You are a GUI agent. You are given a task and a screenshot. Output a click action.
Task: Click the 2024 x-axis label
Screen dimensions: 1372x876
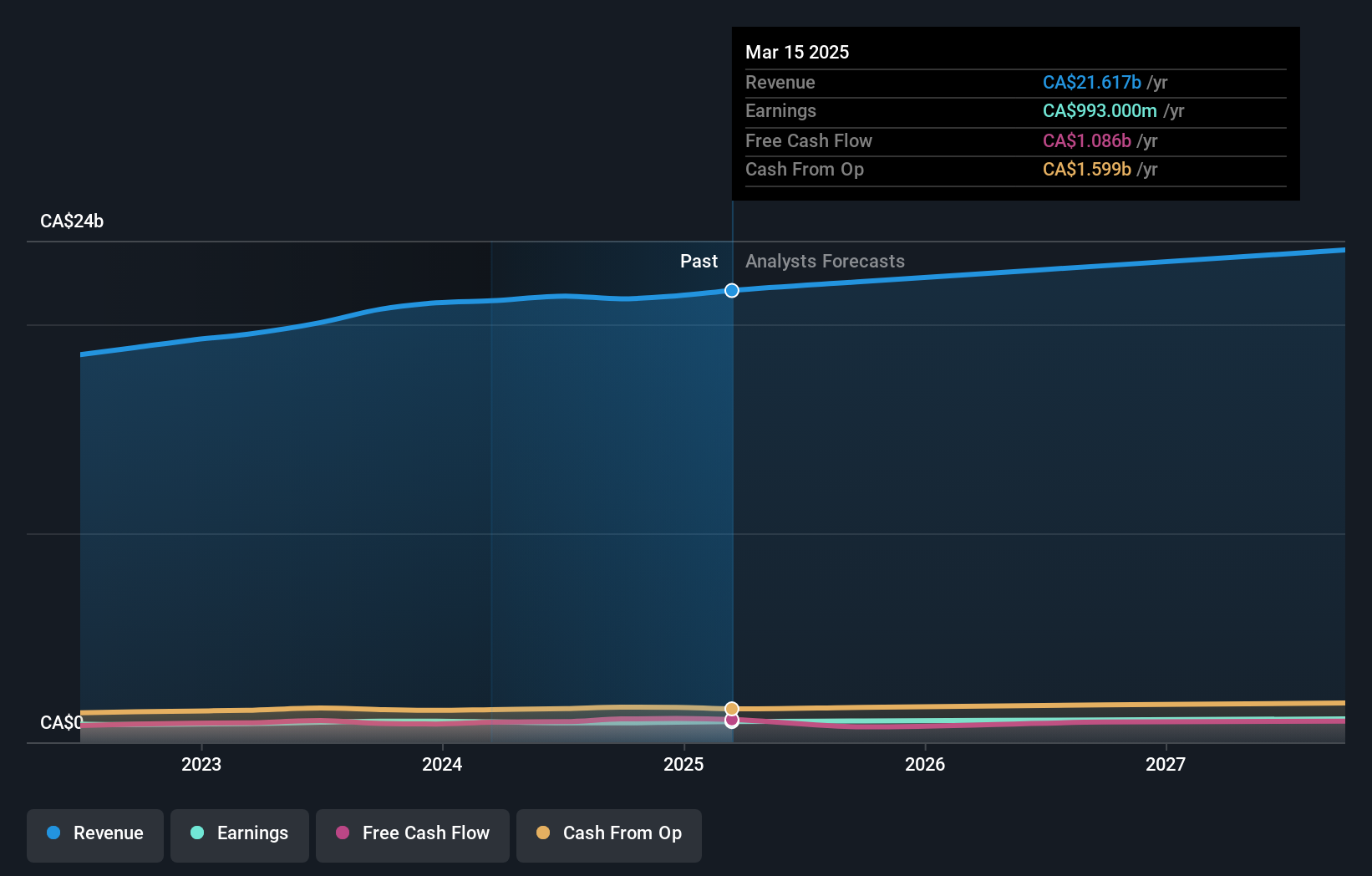click(x=442, y=764)
